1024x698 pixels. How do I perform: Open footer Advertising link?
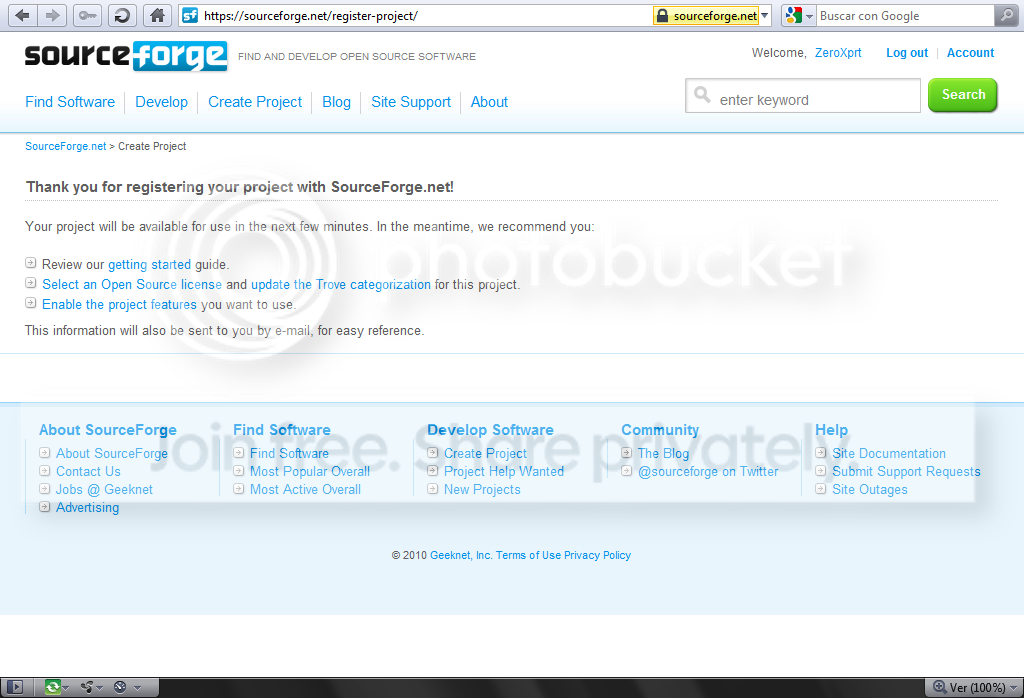(88, 507)
